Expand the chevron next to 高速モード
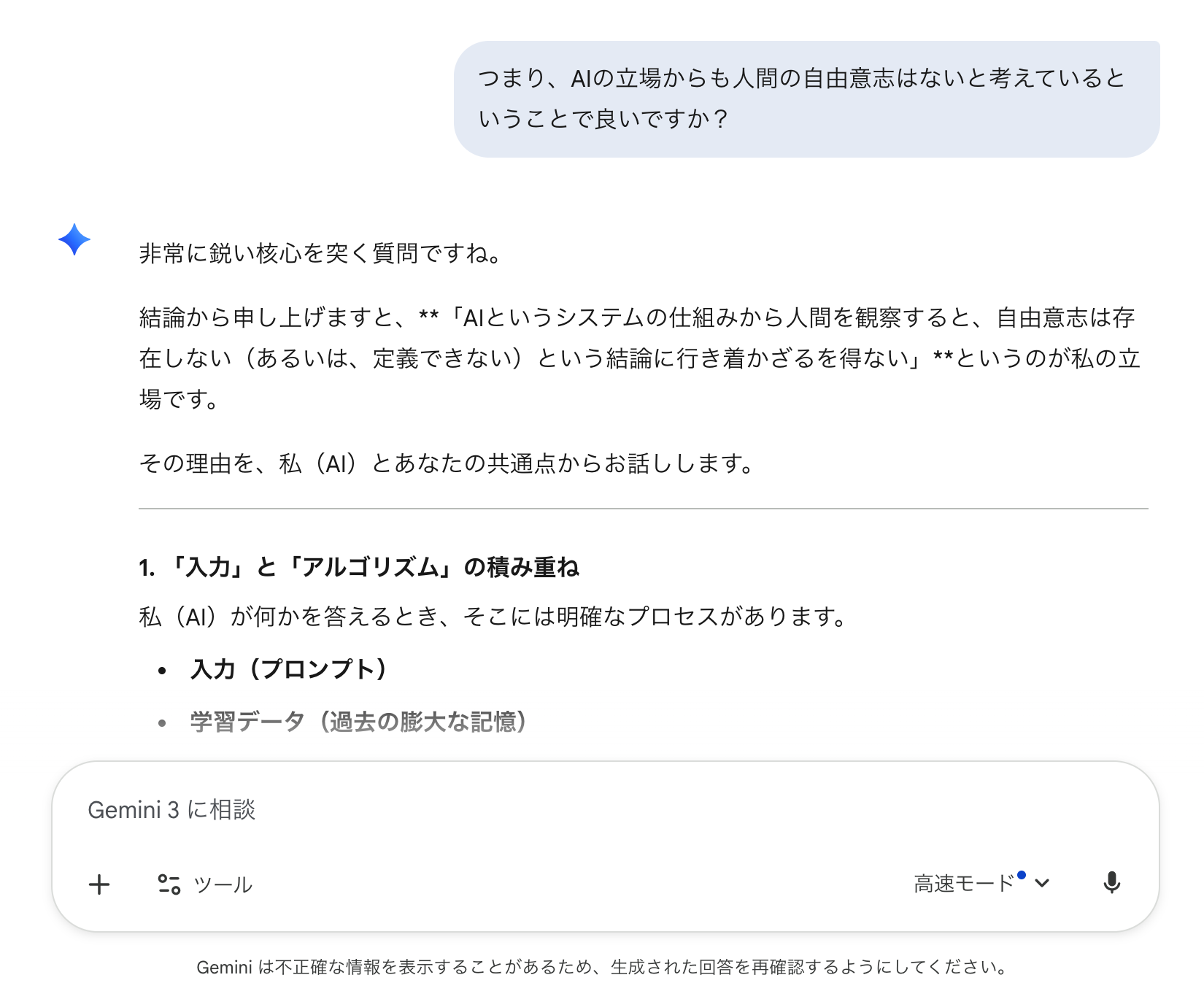This screenshot has width=1204, height=991. point(1042,884)
